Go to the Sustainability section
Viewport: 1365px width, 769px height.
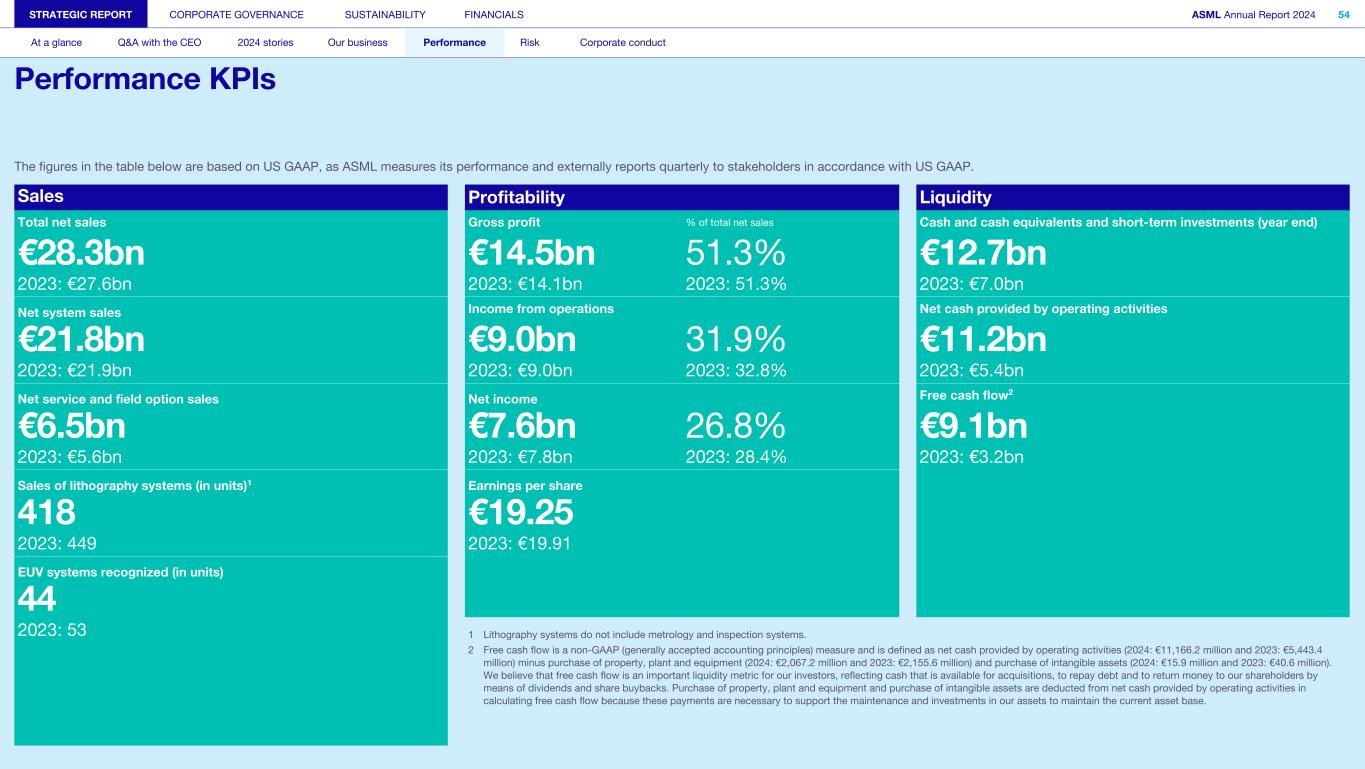(385, 14)
